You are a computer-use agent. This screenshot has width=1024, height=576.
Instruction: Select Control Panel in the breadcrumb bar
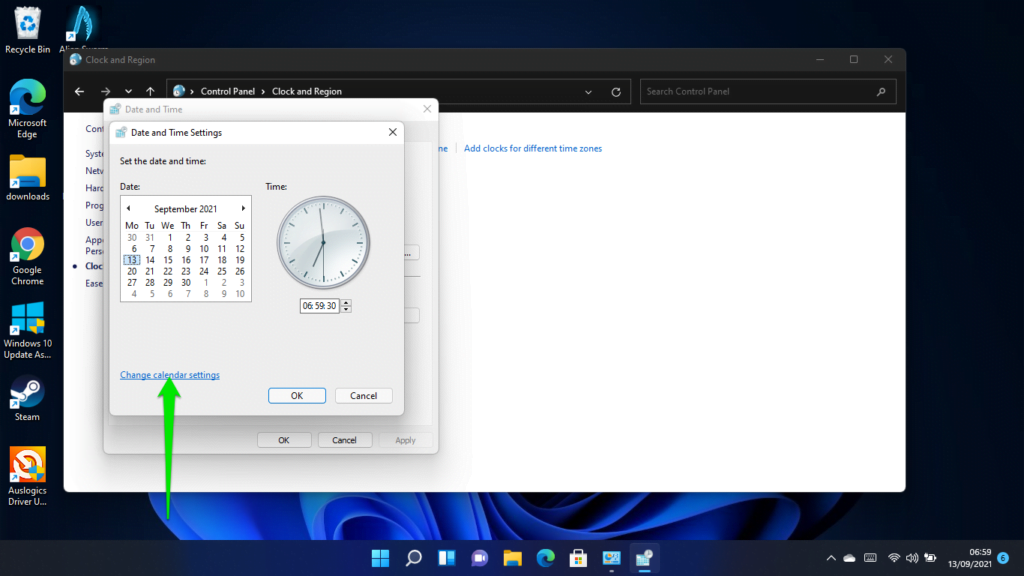228,91
